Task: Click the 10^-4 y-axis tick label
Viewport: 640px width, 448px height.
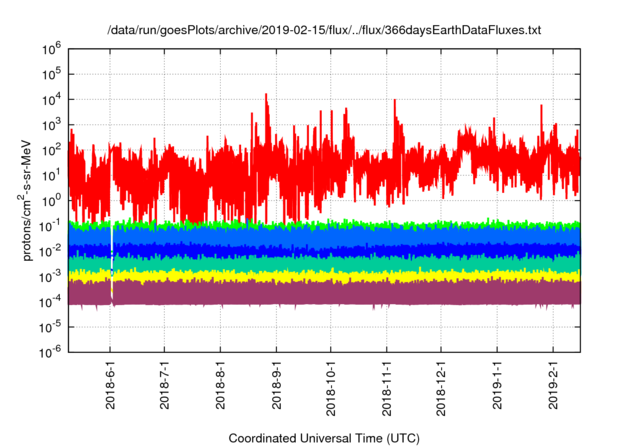Action: coord(50,302)
